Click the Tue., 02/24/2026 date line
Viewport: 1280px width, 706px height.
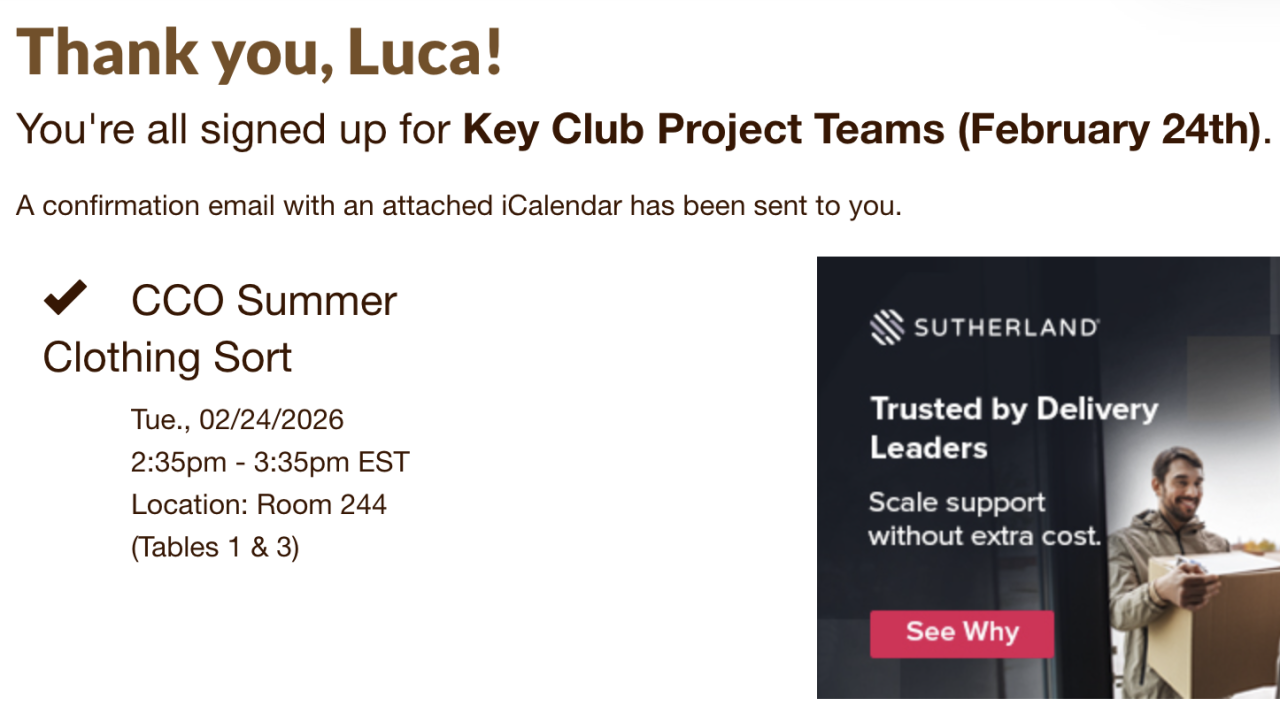pyautogui.click(x=237, y=419)
